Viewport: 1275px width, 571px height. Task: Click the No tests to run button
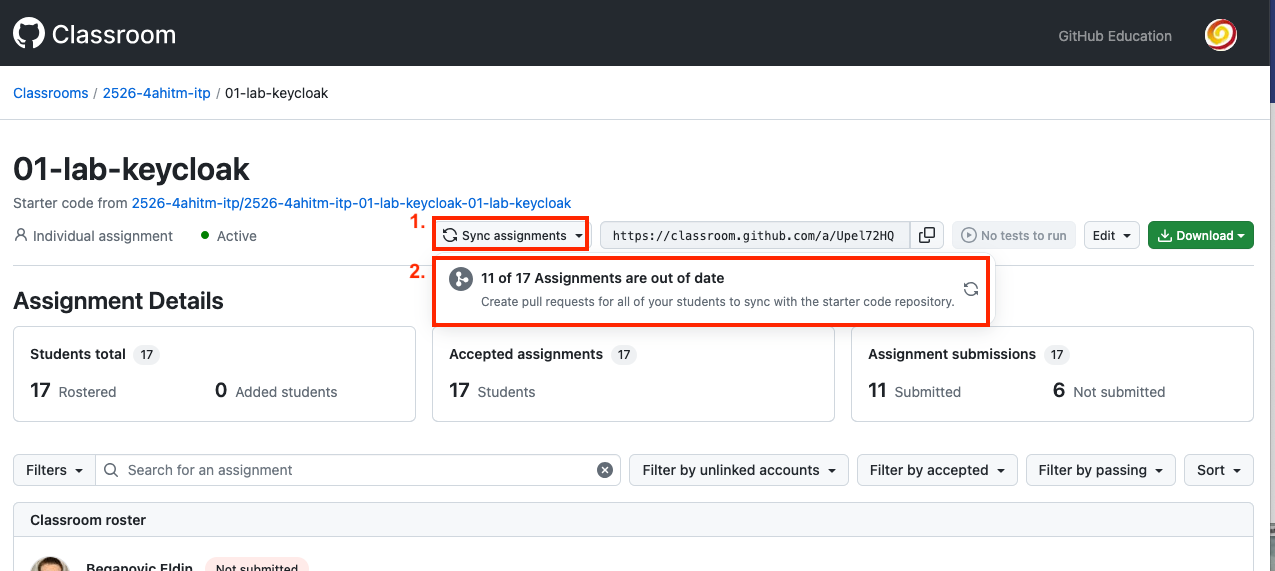click(1014, 236)
